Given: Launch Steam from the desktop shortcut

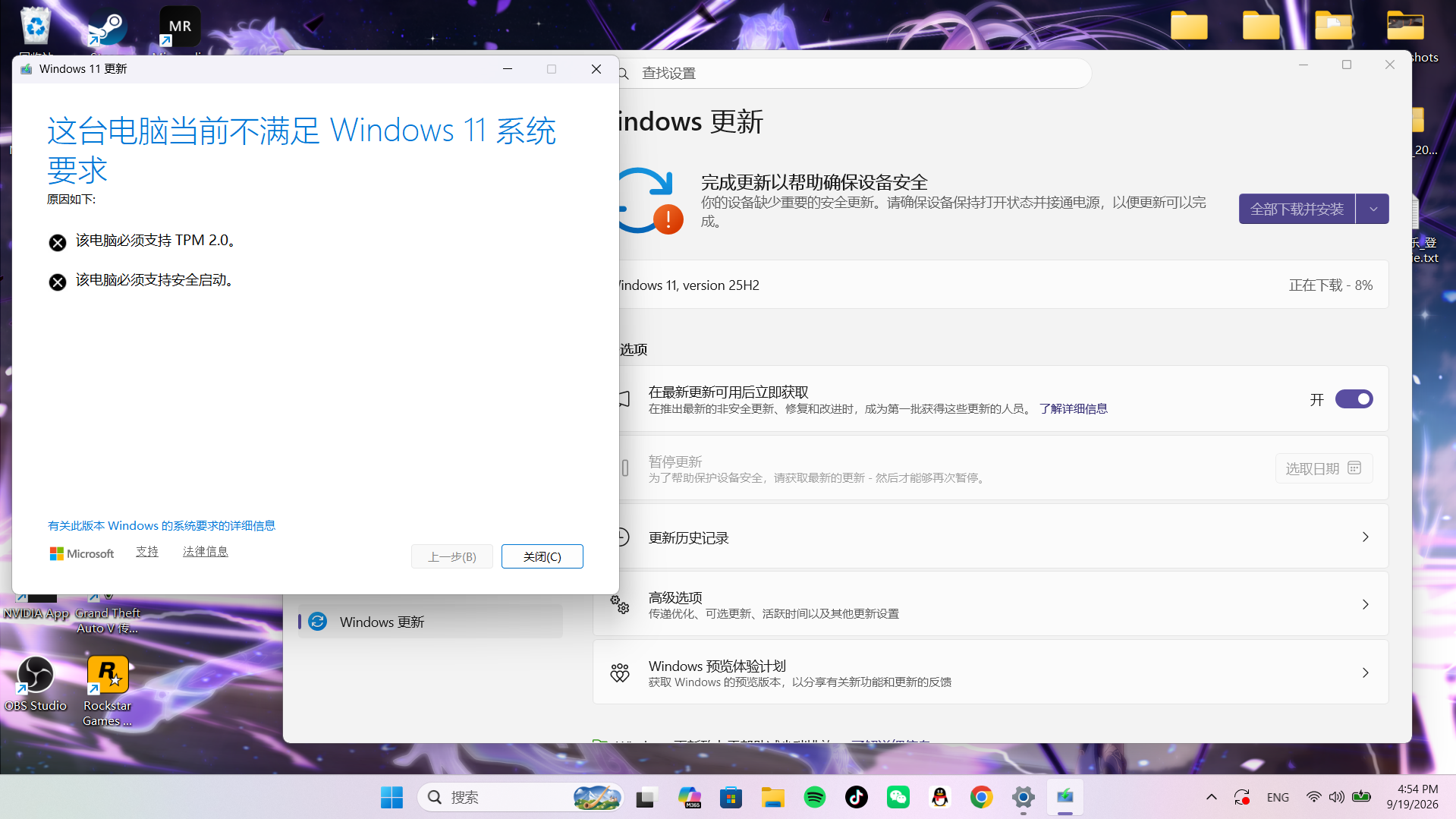Looking at the screenshot, I should click(107, 28).
